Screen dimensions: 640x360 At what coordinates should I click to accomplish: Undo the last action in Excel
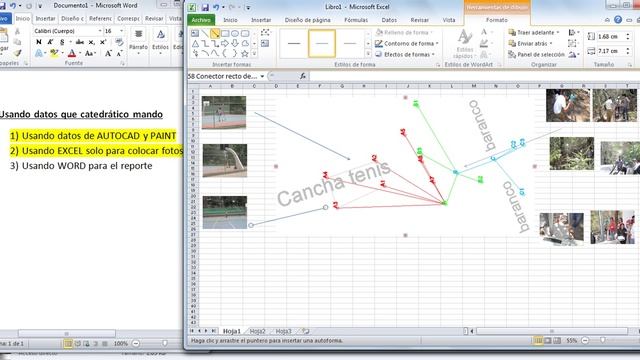pos(216,7)
